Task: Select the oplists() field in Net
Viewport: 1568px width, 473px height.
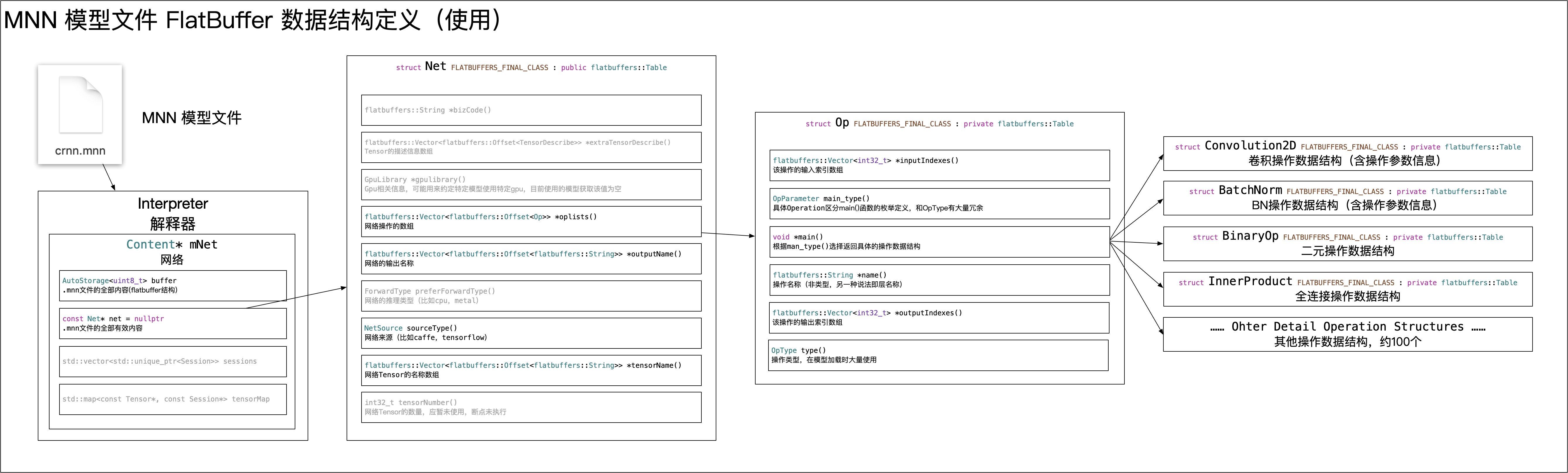Action: click(531, 222)
